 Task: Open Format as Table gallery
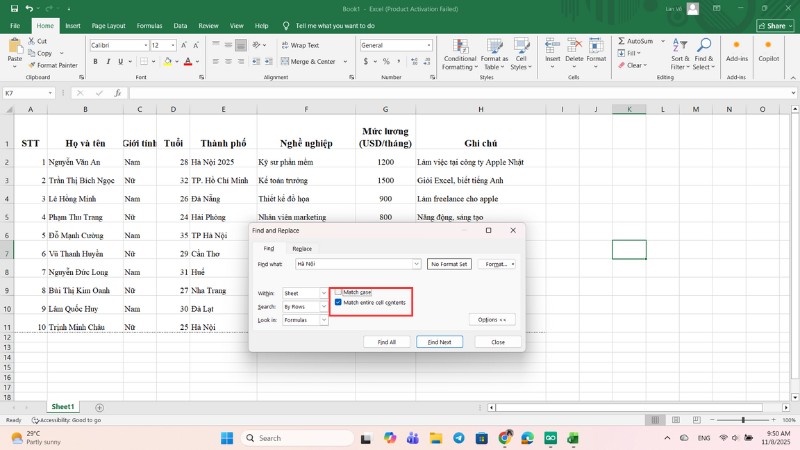click(x=494, y=55)
